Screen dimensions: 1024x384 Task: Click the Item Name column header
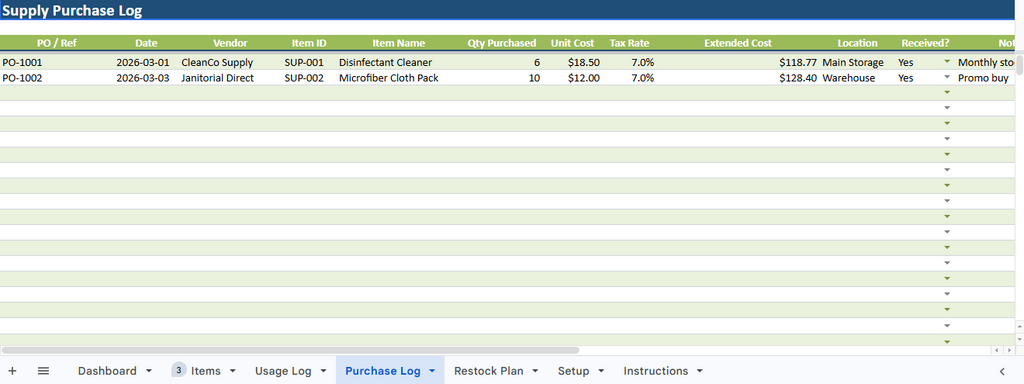[398, 43]
